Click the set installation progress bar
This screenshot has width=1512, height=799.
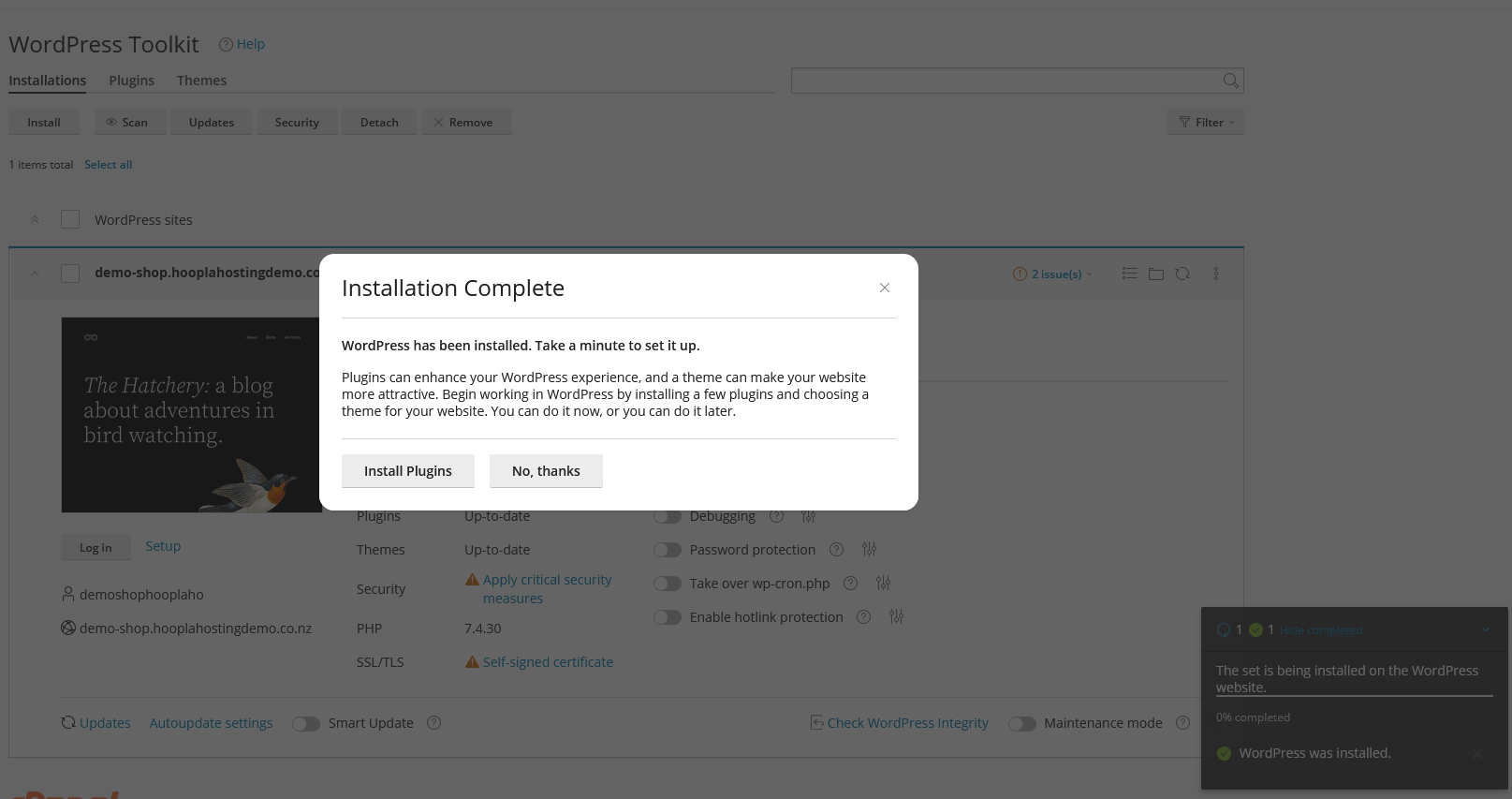[x=1354, y=696]
